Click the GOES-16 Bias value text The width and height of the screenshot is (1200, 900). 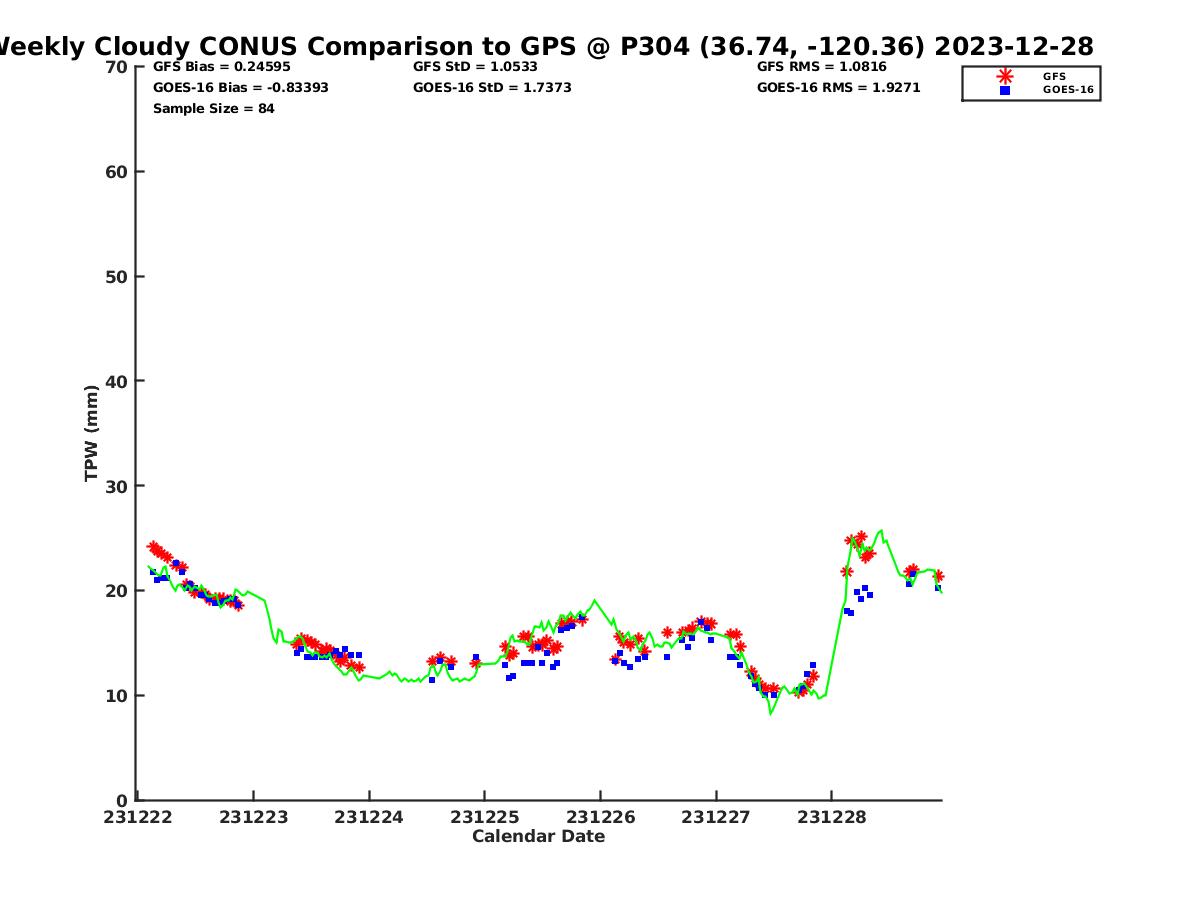coord(240,88)
